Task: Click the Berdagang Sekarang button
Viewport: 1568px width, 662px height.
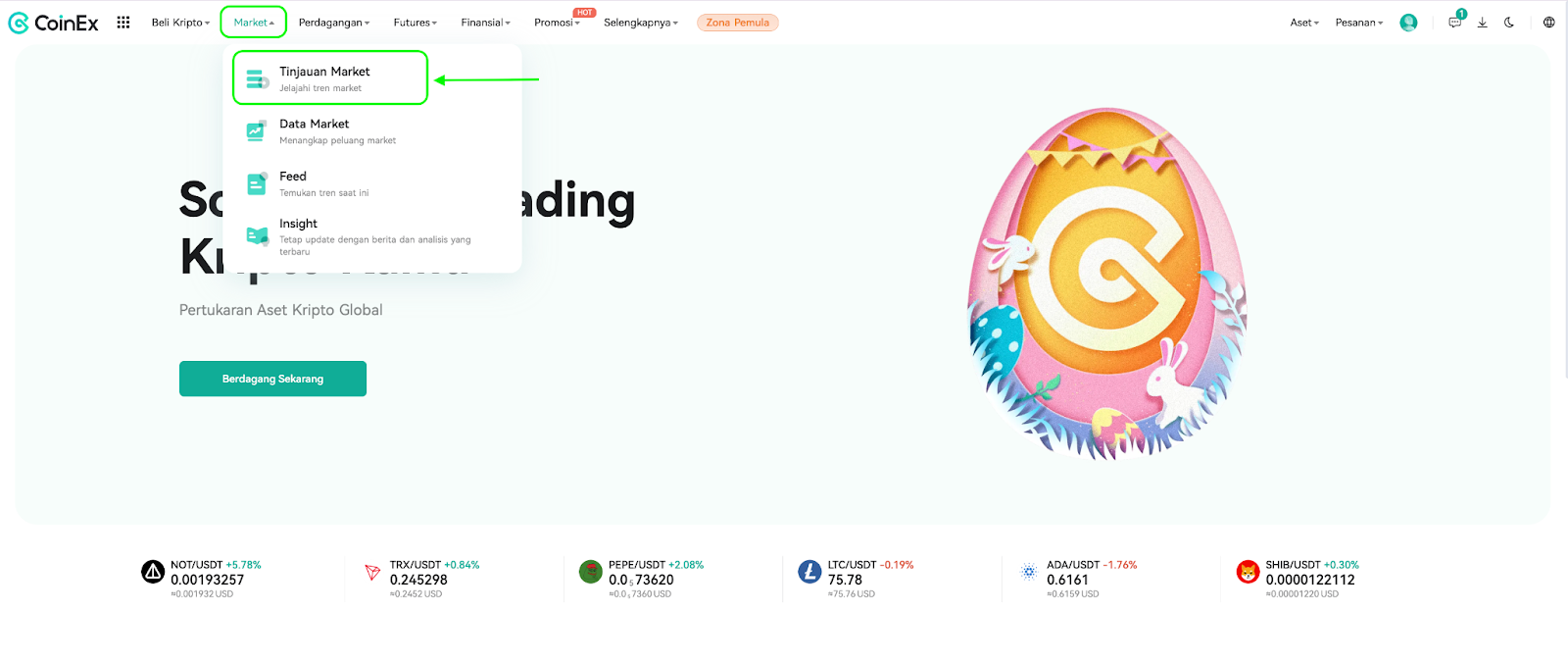Action: point(272,379)
